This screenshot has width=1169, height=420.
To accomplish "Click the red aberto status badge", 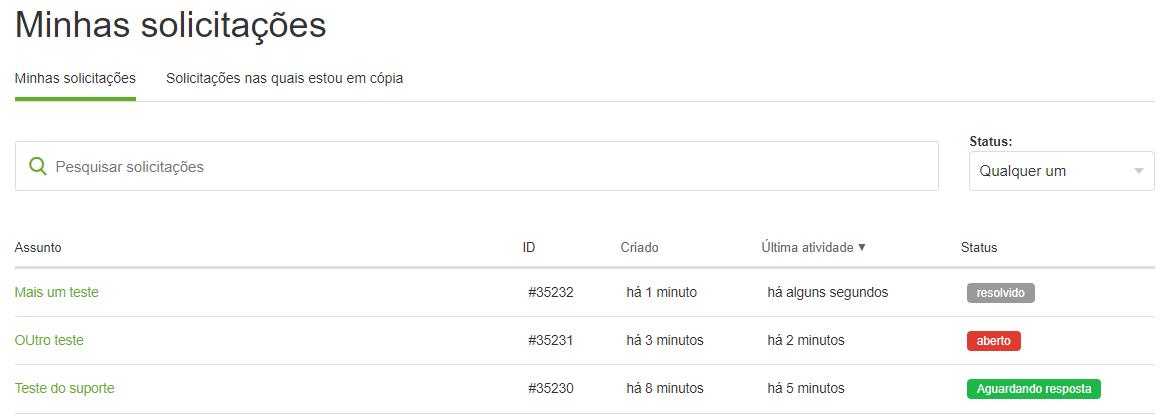I will pos(994,341).
